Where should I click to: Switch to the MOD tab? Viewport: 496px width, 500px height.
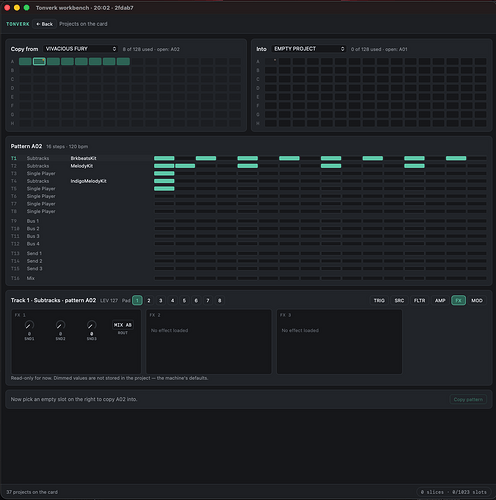[477, 300]
